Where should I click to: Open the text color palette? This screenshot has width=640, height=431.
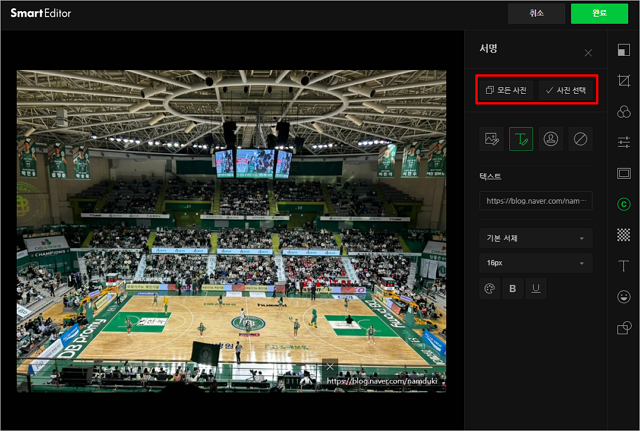point(490,288)
